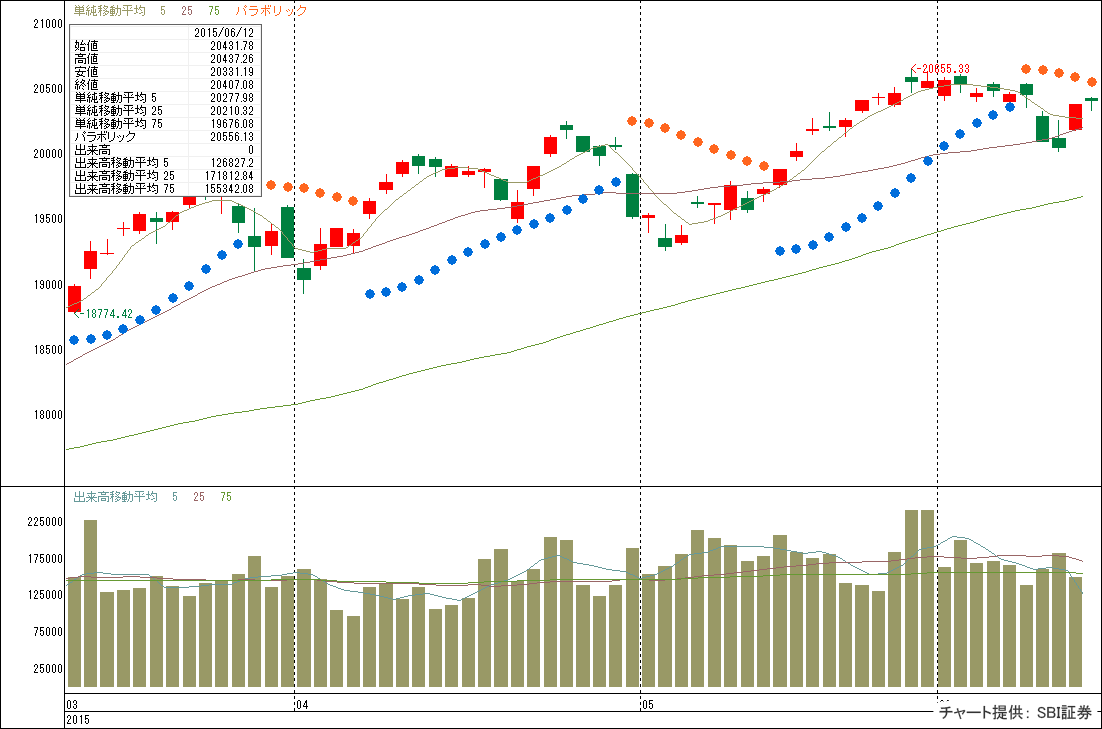Open the チャート提供：SBI証券 credit link
This screenshot has height=729, width=1102.
[x=1015, y=713]
